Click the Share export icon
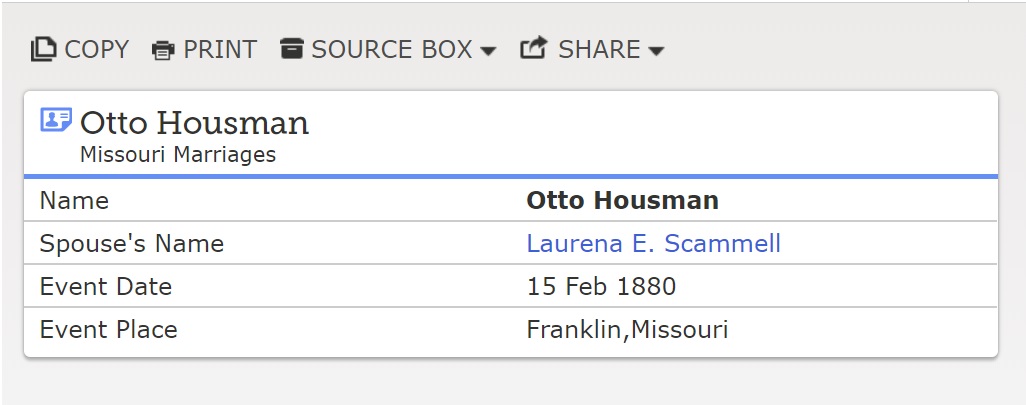The width and height of the screenshot is (1026, 405). coord(534,48)
